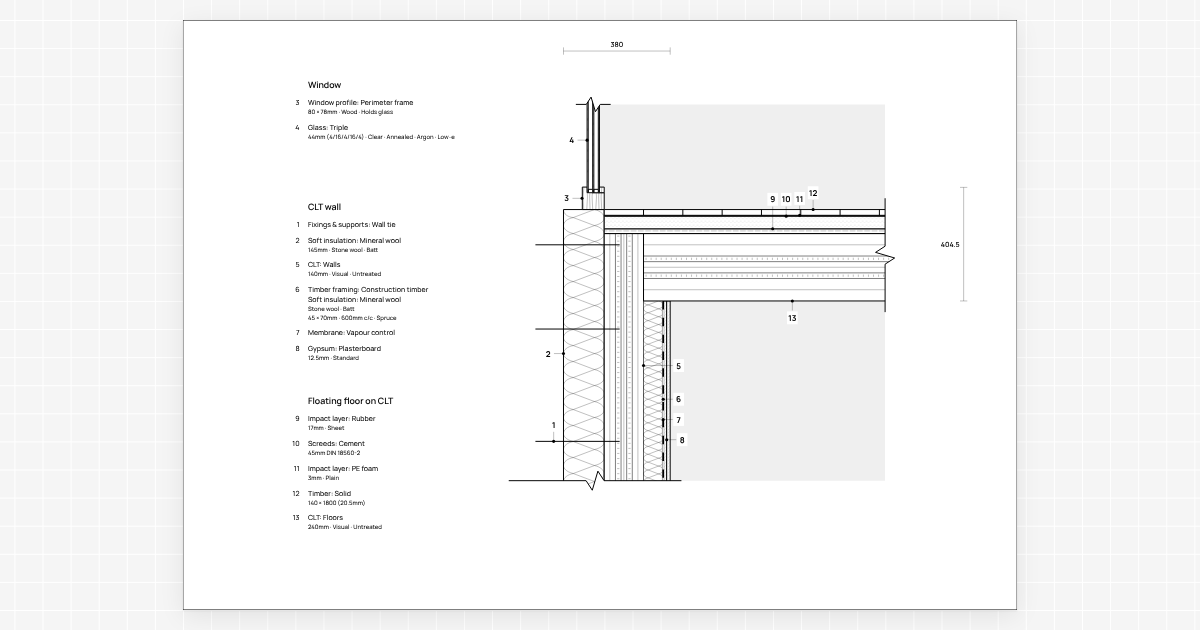Click the "Gypsum: Plasterboard" legend entry
Screen dimensions: 1200x630
344,349
